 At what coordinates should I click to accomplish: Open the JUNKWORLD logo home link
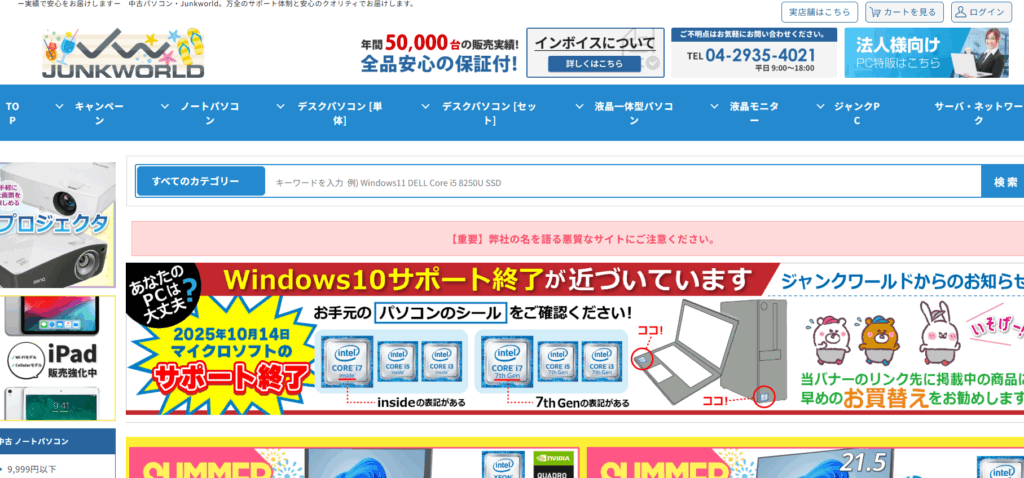tap(123, 53)
